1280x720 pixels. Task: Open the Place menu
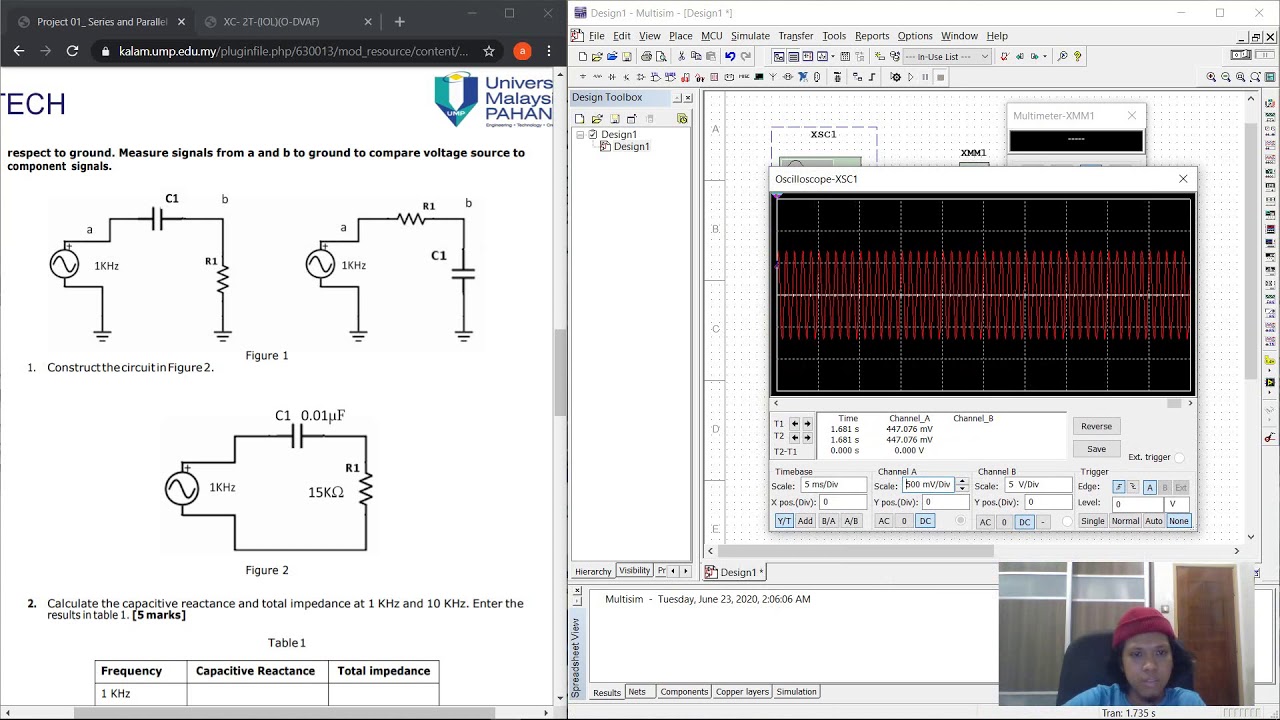[x=681, y=36]
